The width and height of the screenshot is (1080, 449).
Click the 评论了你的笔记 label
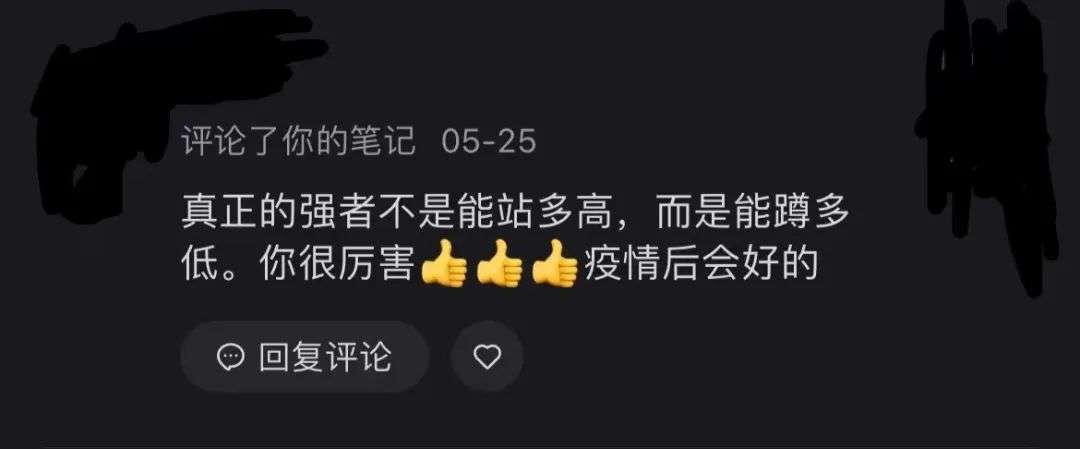[x=299, y=142]
